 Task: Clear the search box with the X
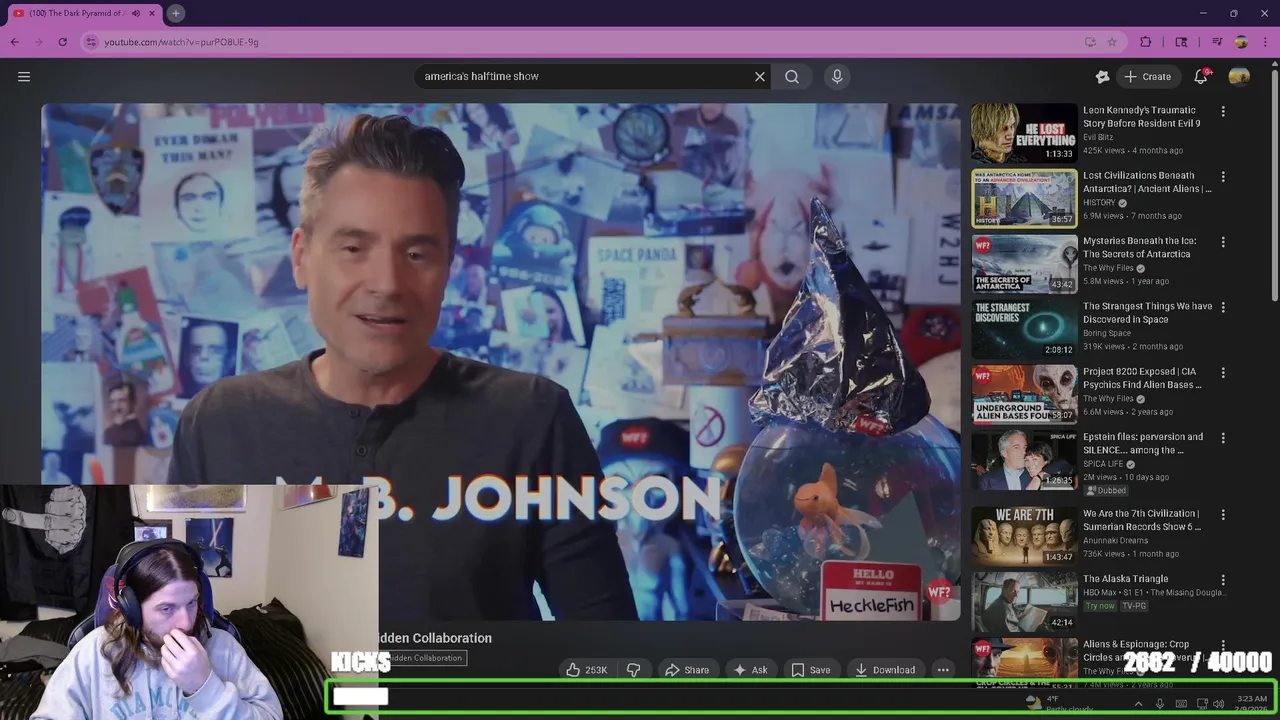(x=760, y=76)
